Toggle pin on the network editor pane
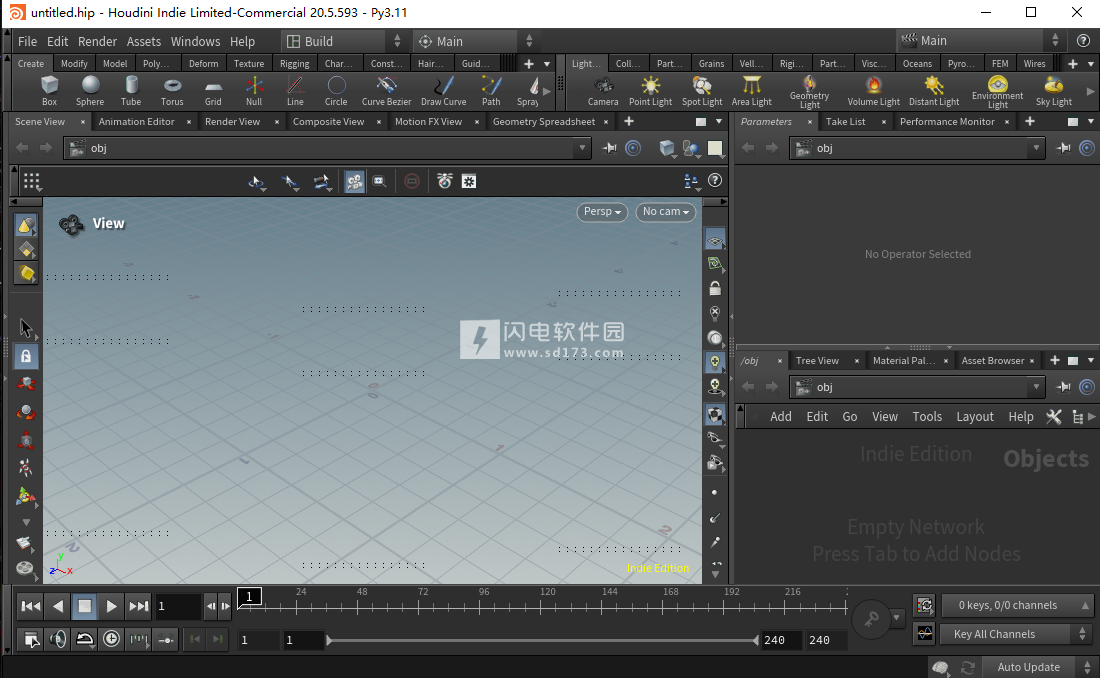Viewport: 1100px width, 678px height. tap(1064, 387)
